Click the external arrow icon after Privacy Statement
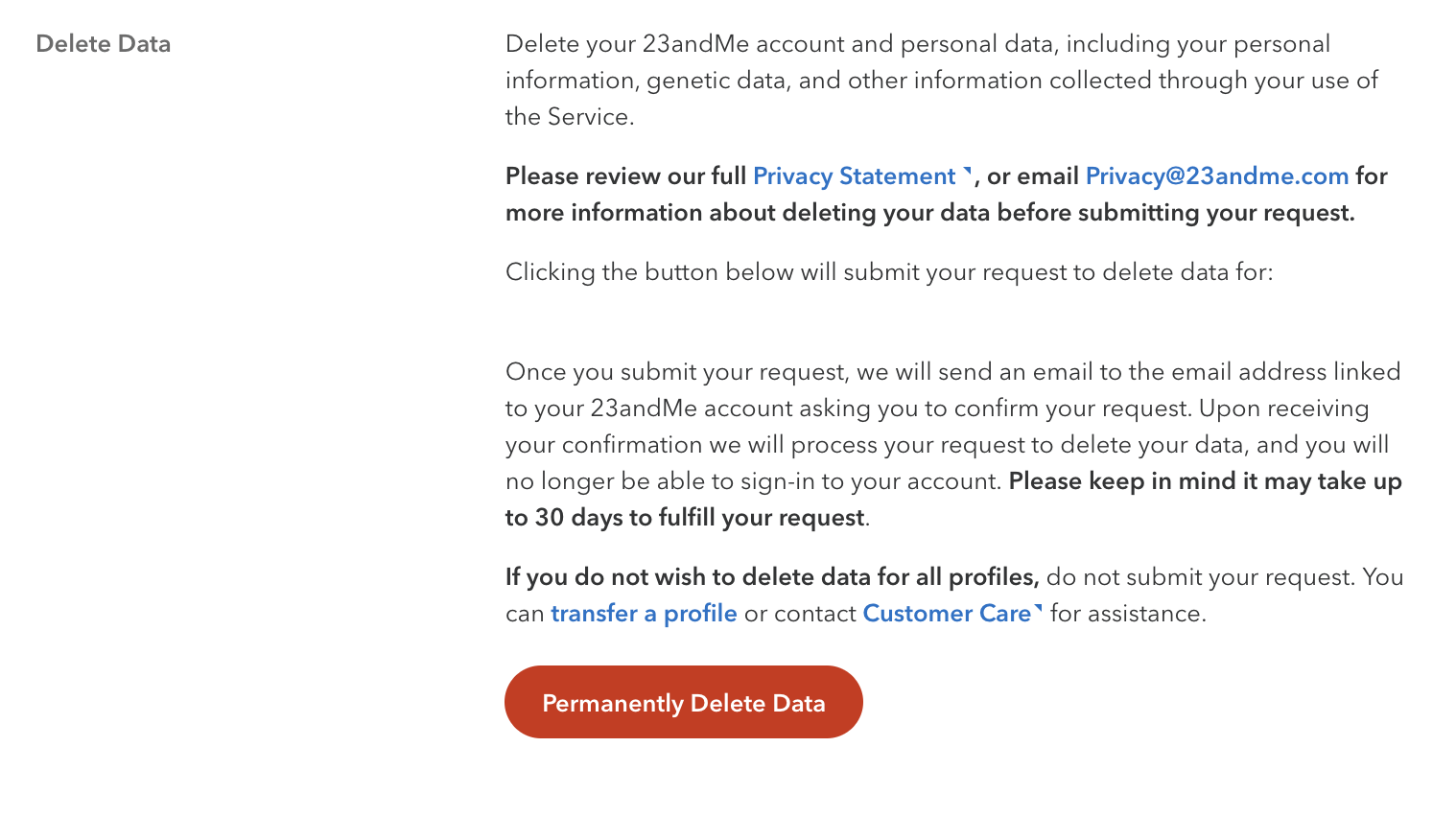 click(x=968, y=173)
